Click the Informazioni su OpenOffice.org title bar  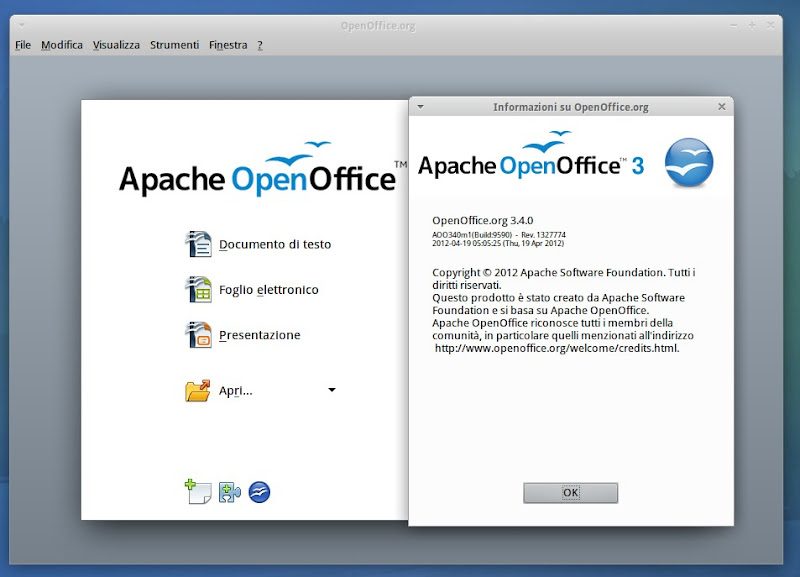(571, 107)
